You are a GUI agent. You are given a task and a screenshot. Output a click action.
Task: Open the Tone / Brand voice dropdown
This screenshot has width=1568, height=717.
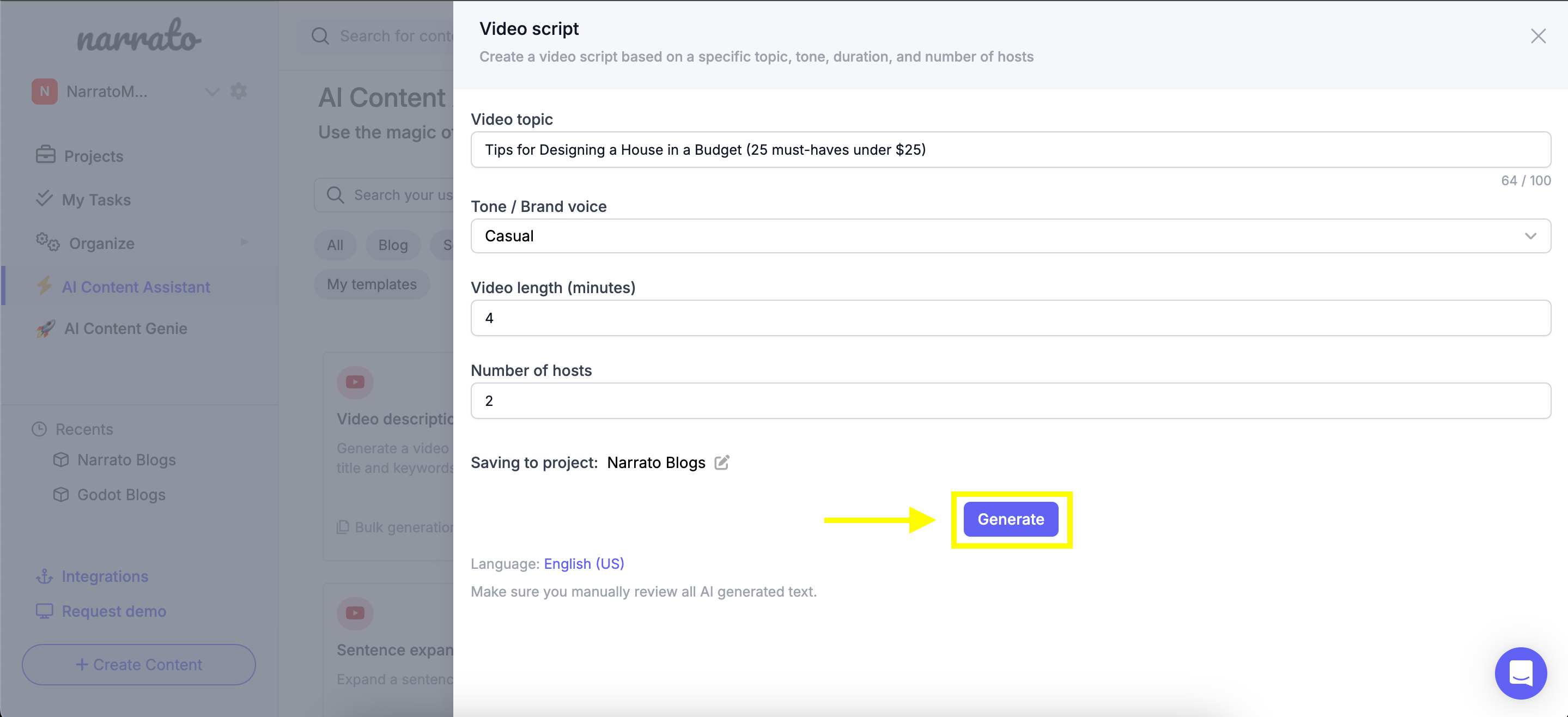1011,236
